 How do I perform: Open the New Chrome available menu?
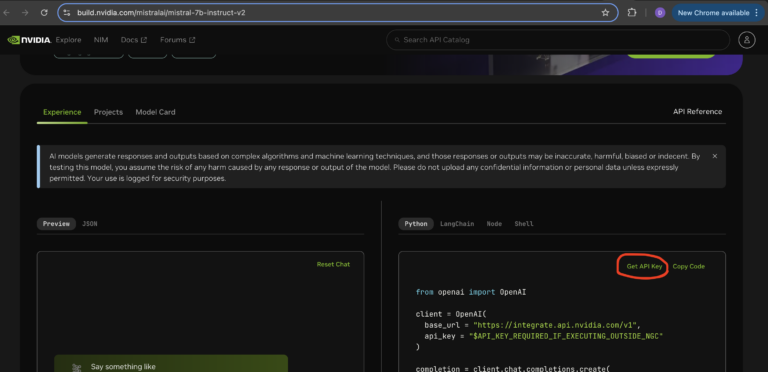point(719,13)
